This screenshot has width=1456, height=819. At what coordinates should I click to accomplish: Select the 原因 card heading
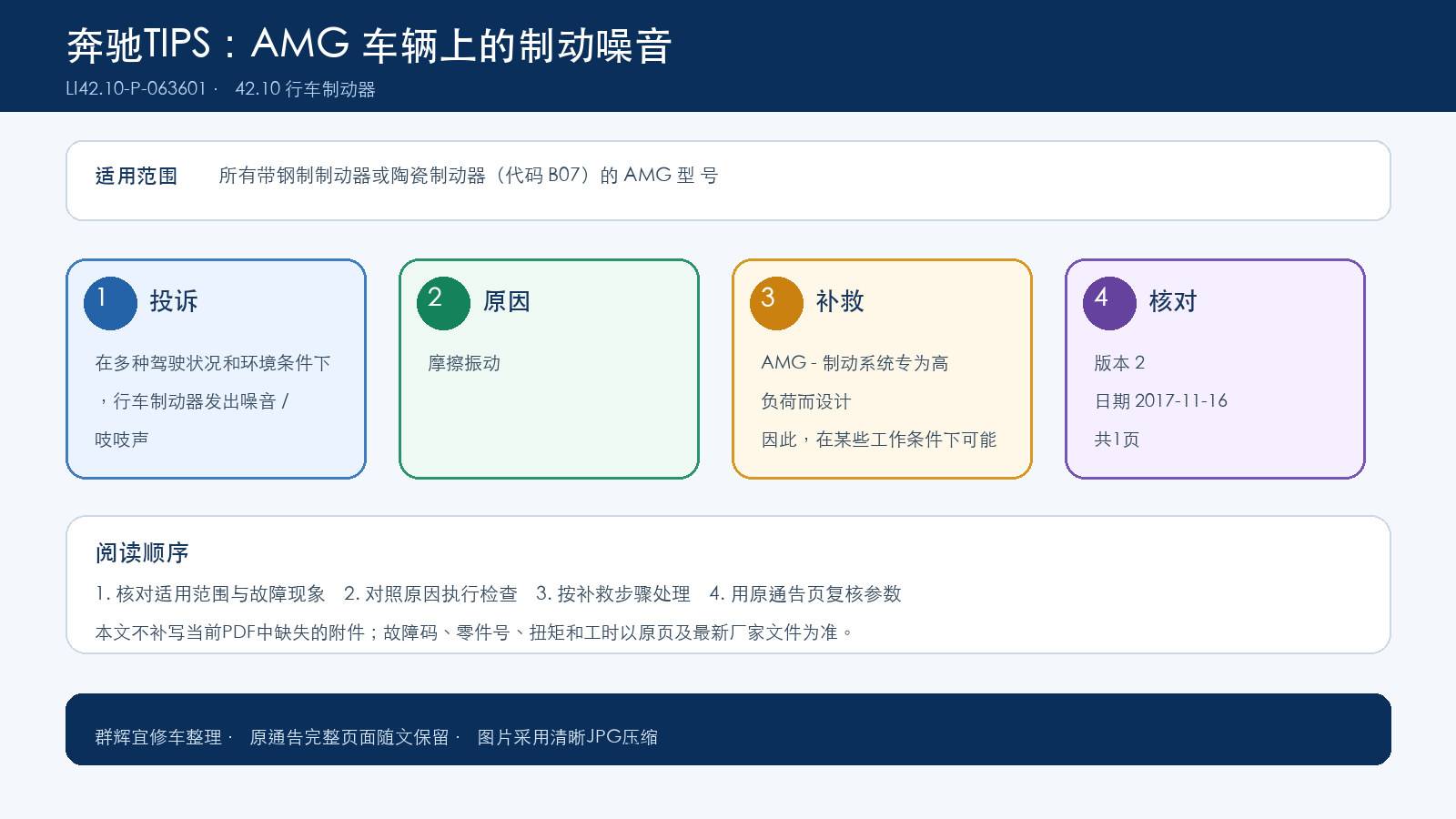pyautogui.click(x=507, y=301)
